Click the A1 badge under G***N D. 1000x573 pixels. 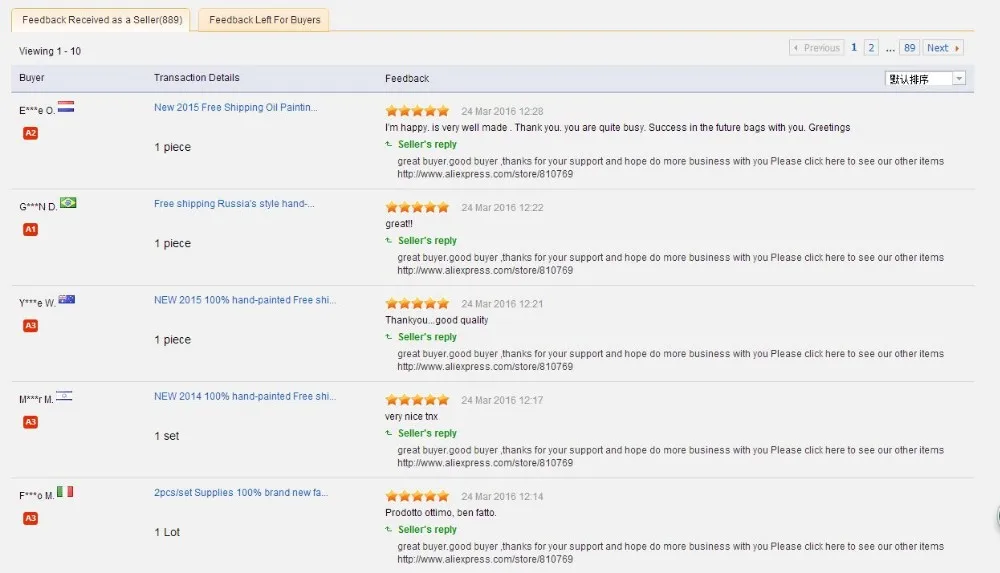(x=31, y=230)
